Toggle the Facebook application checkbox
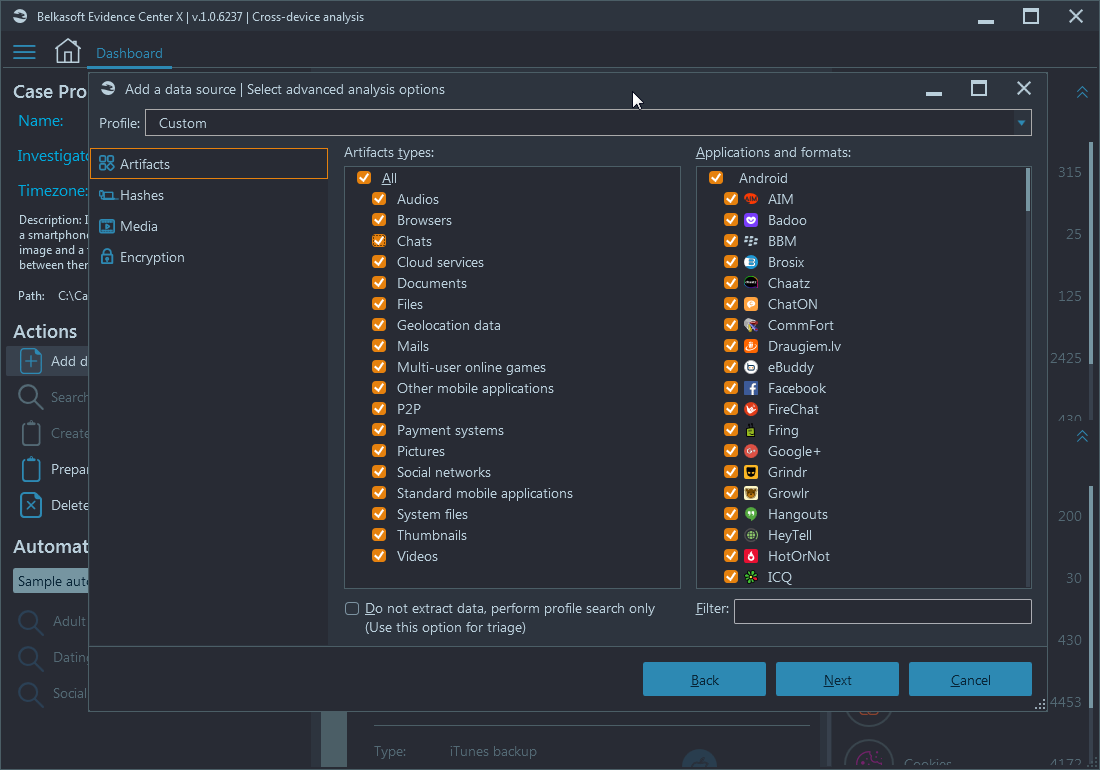The height and width of the screenshot is (770, 1100). 731,389
